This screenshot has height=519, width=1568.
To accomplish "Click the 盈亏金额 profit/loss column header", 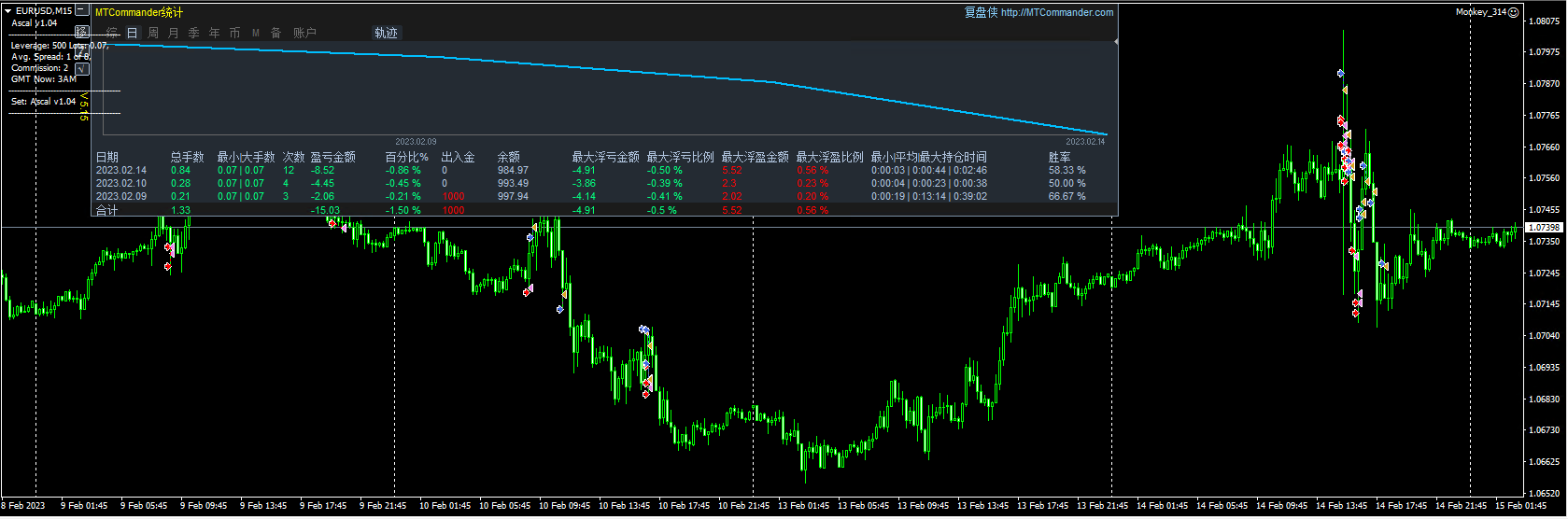I will (332, 157).
